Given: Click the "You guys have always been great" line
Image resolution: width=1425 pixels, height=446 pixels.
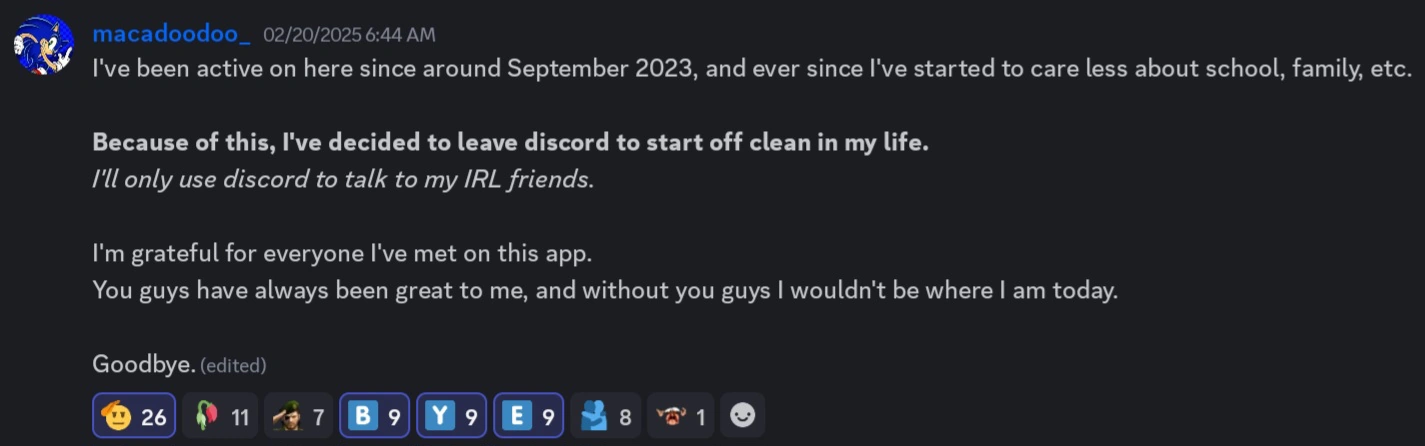Looking at the screenshot, I should pyautogui.click(x=604, y=290).
